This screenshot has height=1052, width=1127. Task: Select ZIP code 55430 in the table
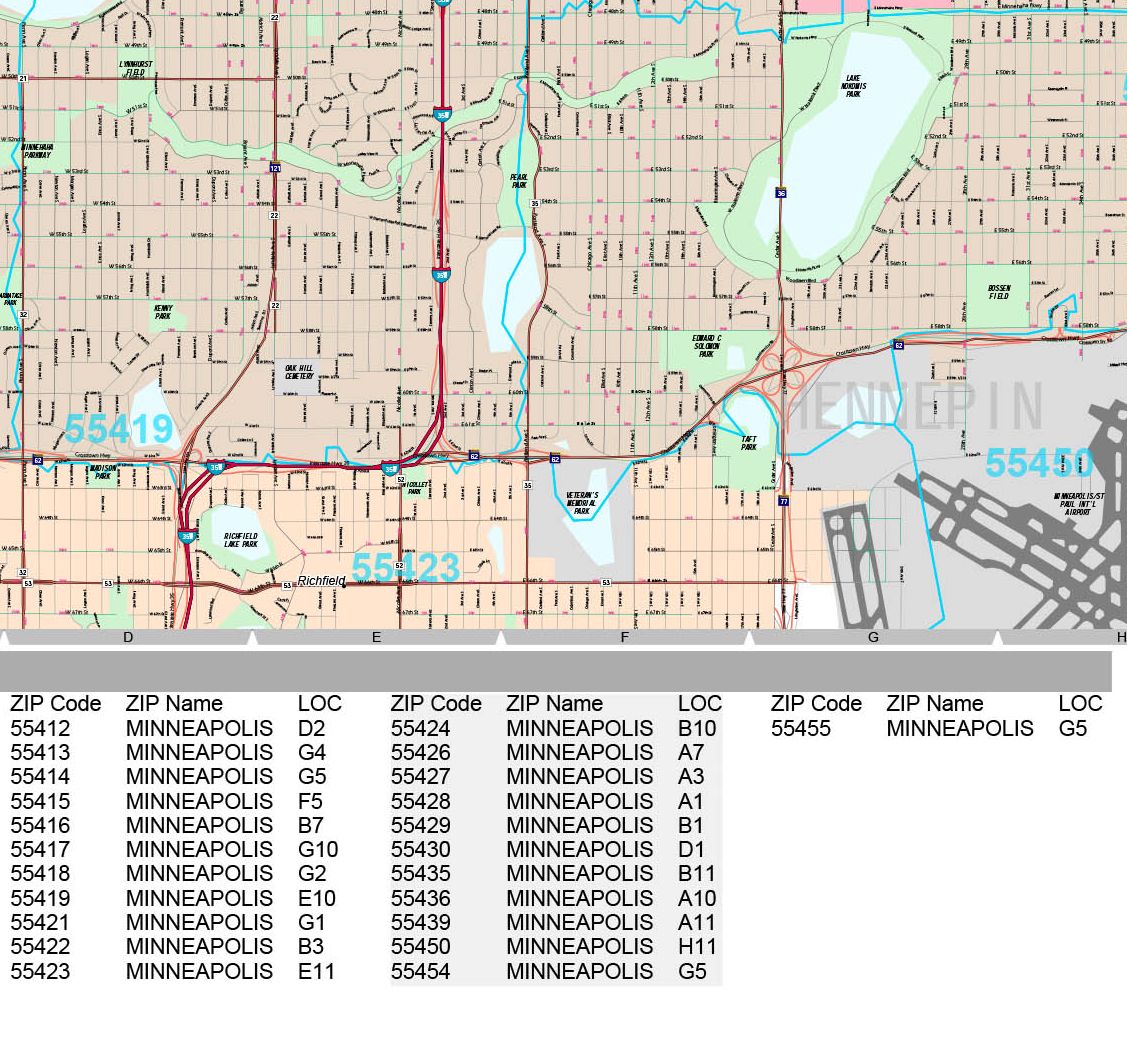pos(420,849)
